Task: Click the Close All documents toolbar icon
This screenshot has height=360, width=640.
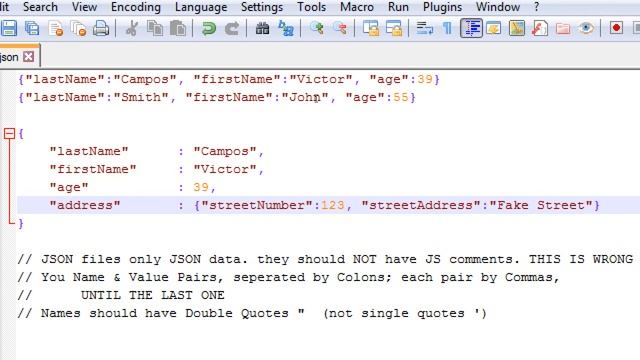Action: point(78,28)
